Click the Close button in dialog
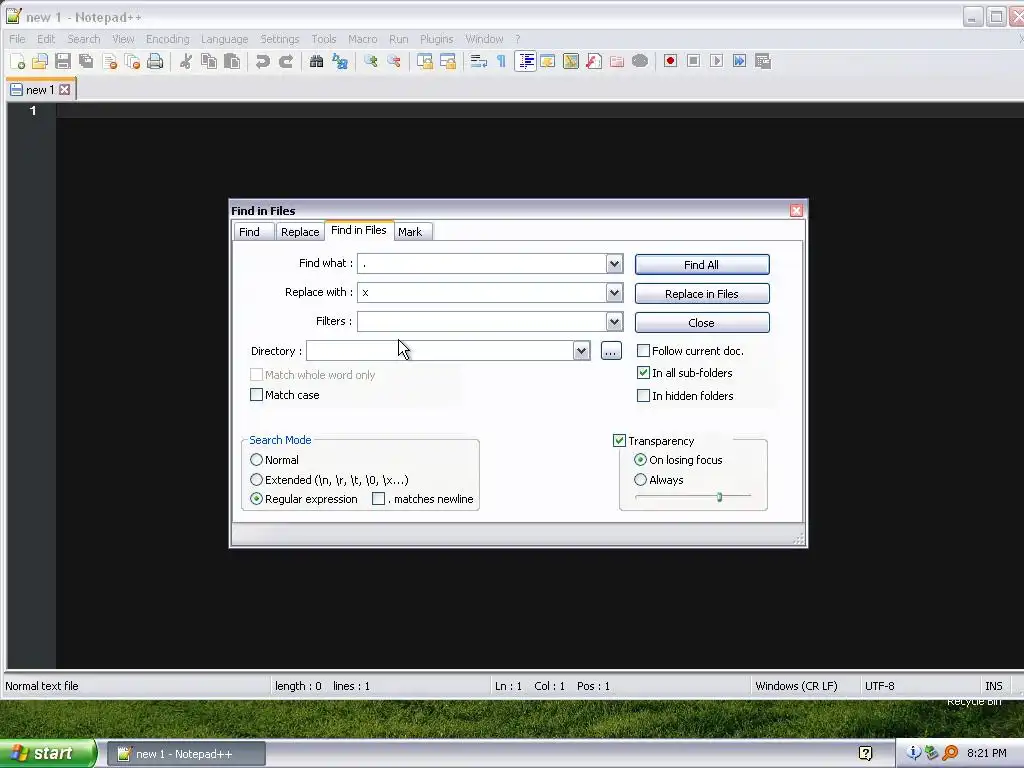1024x768 pixels. pyautogui.click(x=702, y=323)
